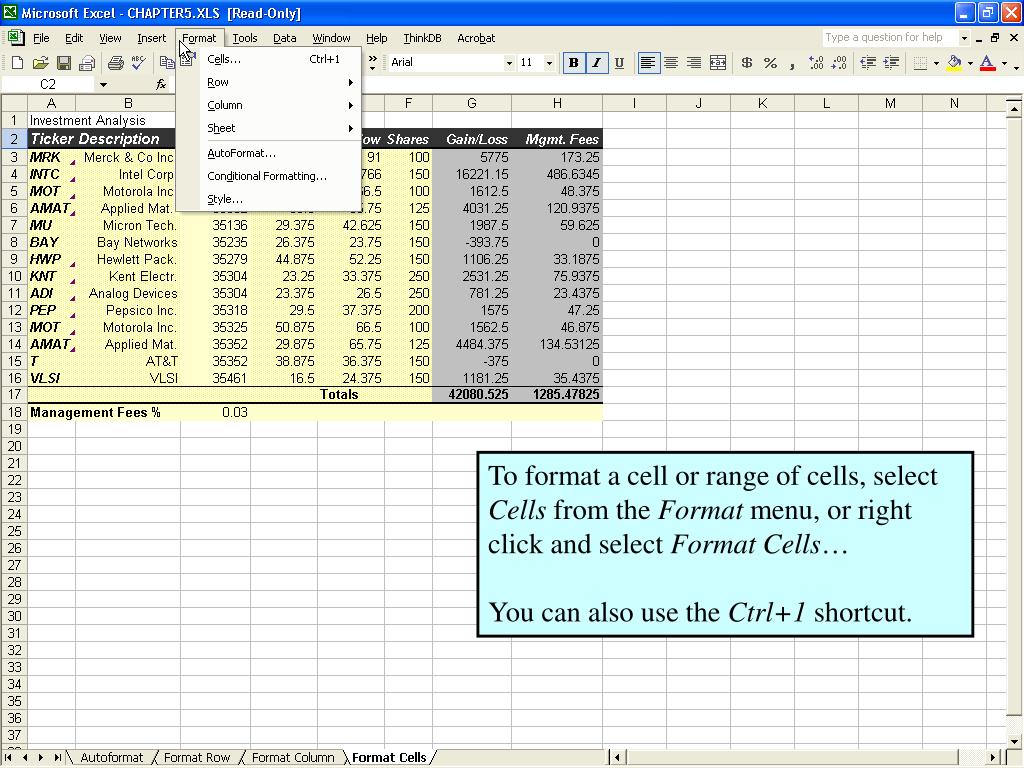Click Merge and Center icon

click(718, 63)
